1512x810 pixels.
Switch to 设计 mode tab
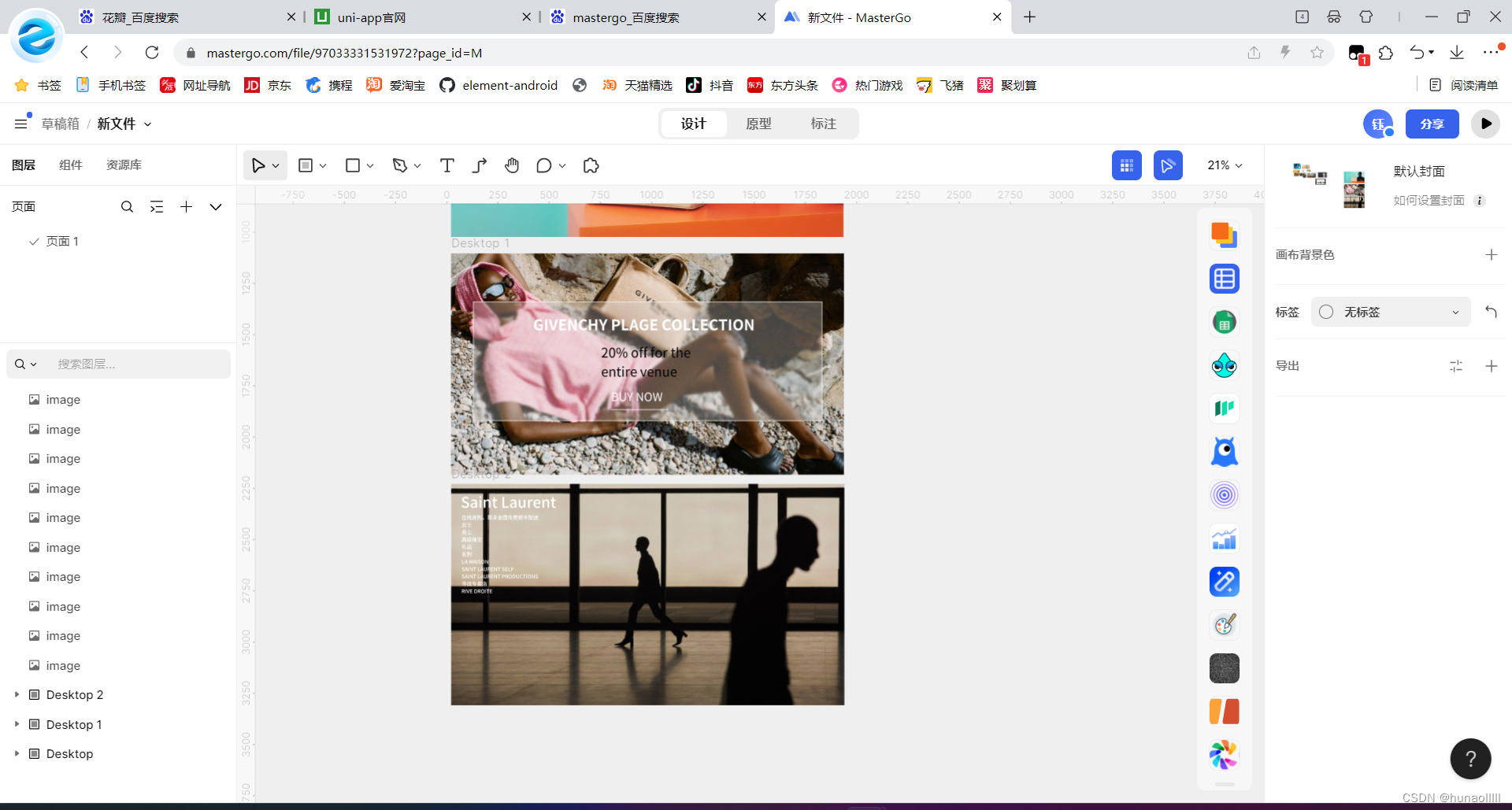click(x=694, y=124)
